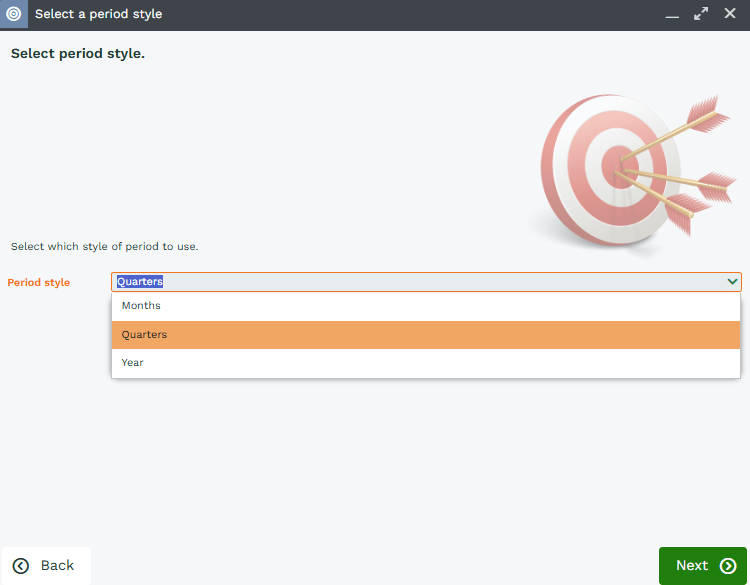Click the orange Period style label
The width and height of the screenshot is (750, 585).
click(39, 283)
